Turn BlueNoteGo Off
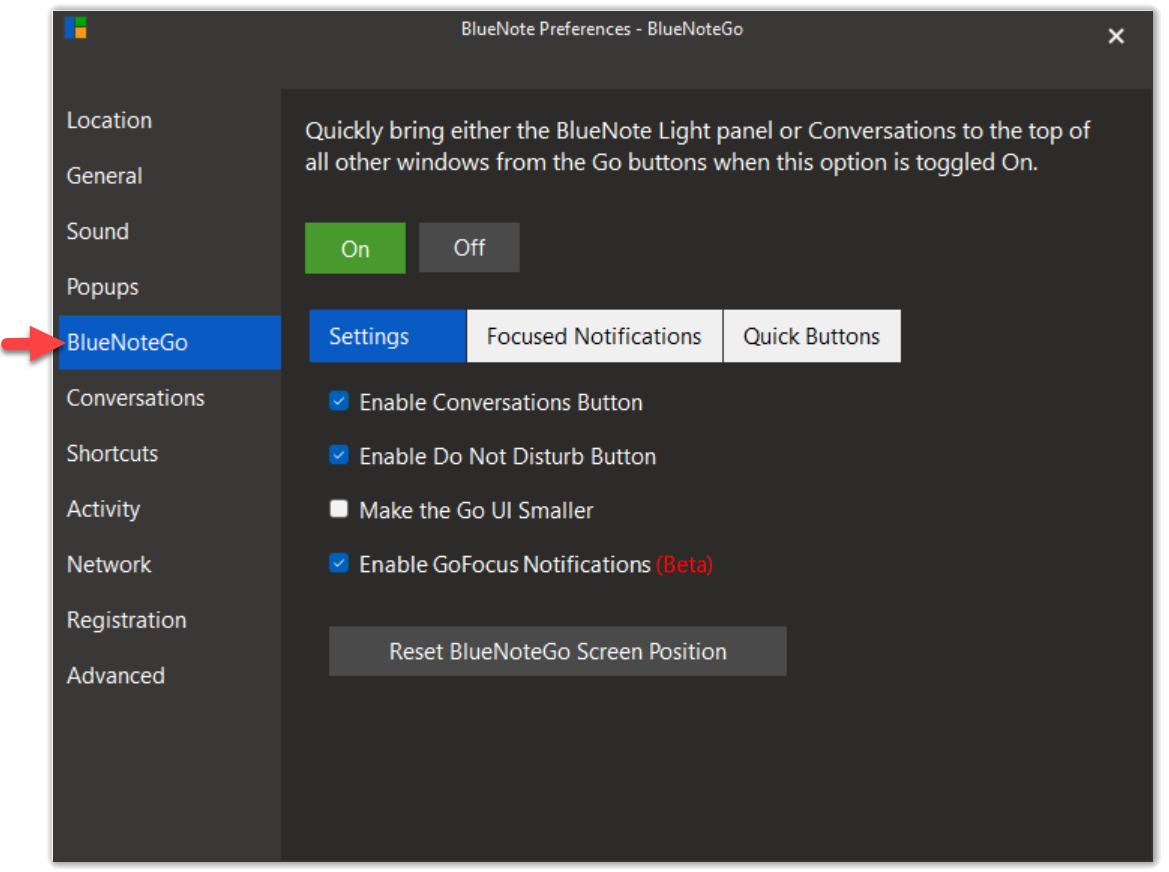Image resolution: width=1169 pixels, height=872 pixels. click(469, 247)
